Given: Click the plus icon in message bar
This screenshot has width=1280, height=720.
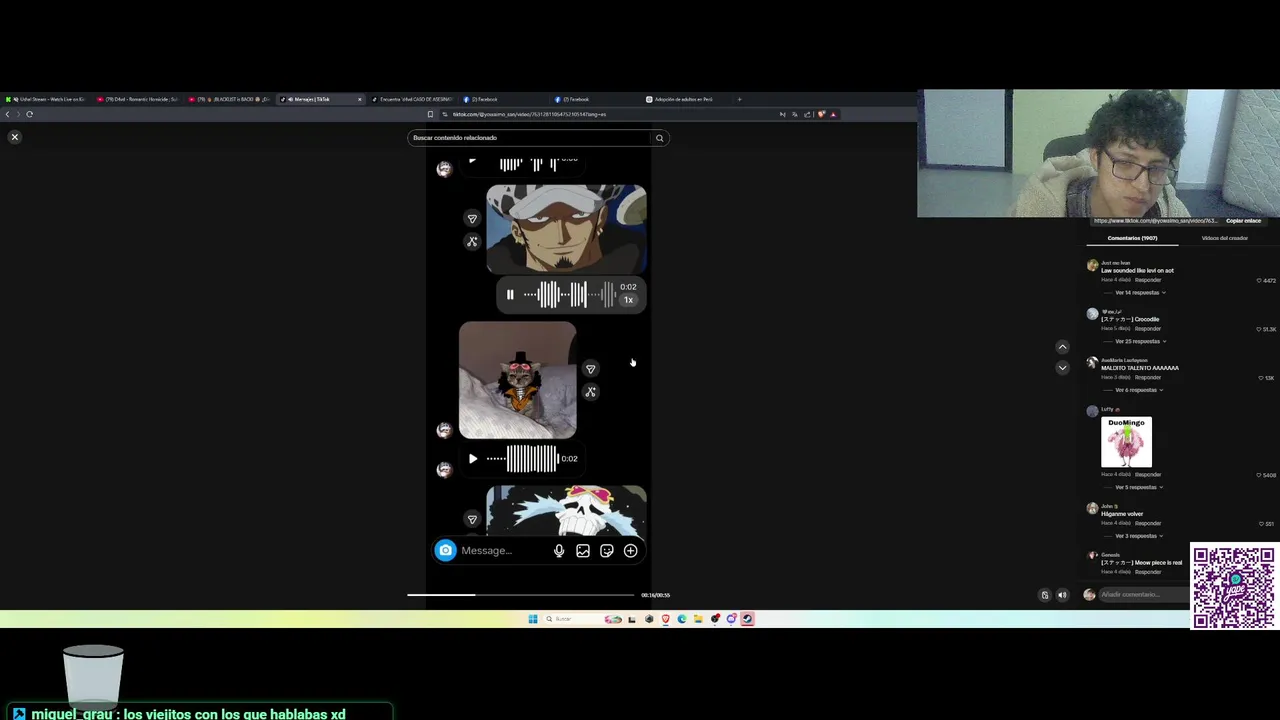Looking at the screenshot, I should click(x=631, y=551).
